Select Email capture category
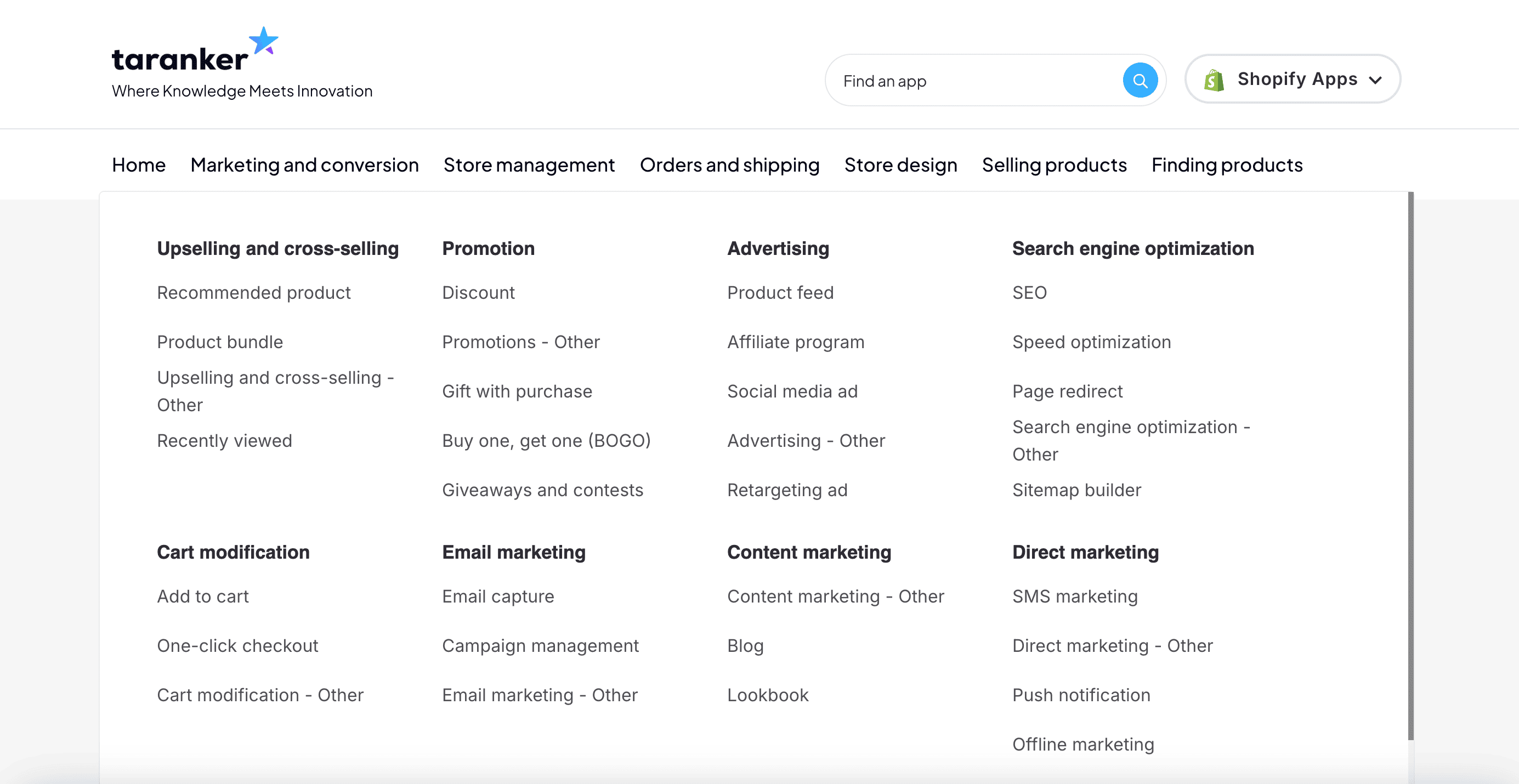Screen dimensions: 1519x784 pos(498,596)
